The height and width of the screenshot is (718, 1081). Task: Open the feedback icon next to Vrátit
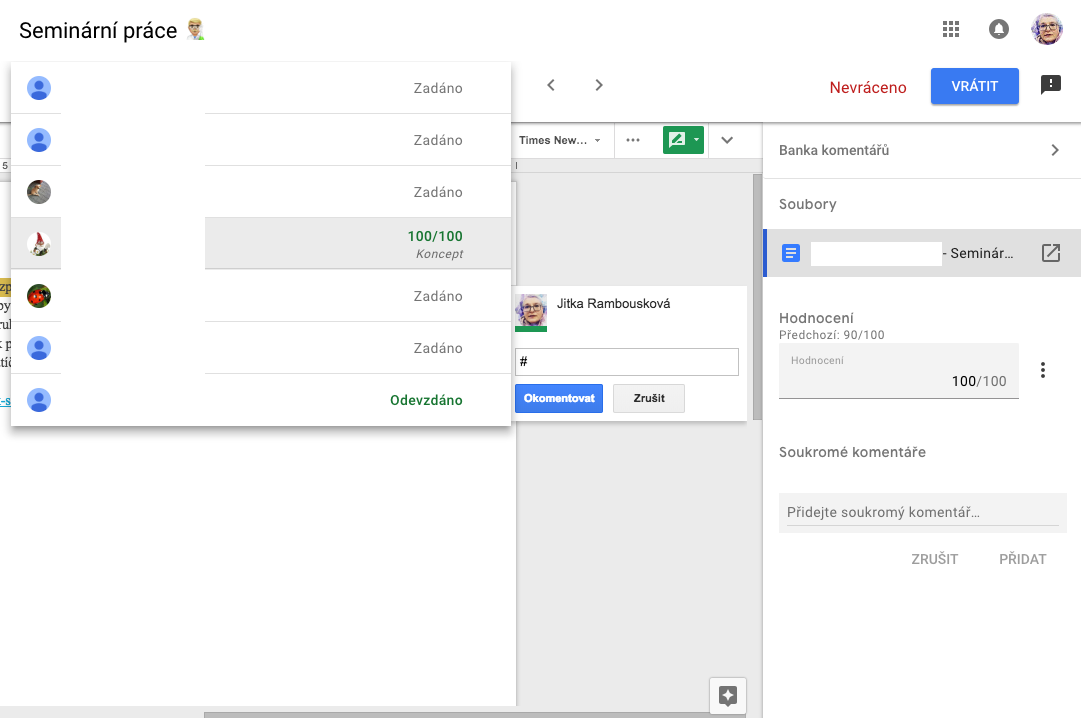pos(1050,85)
